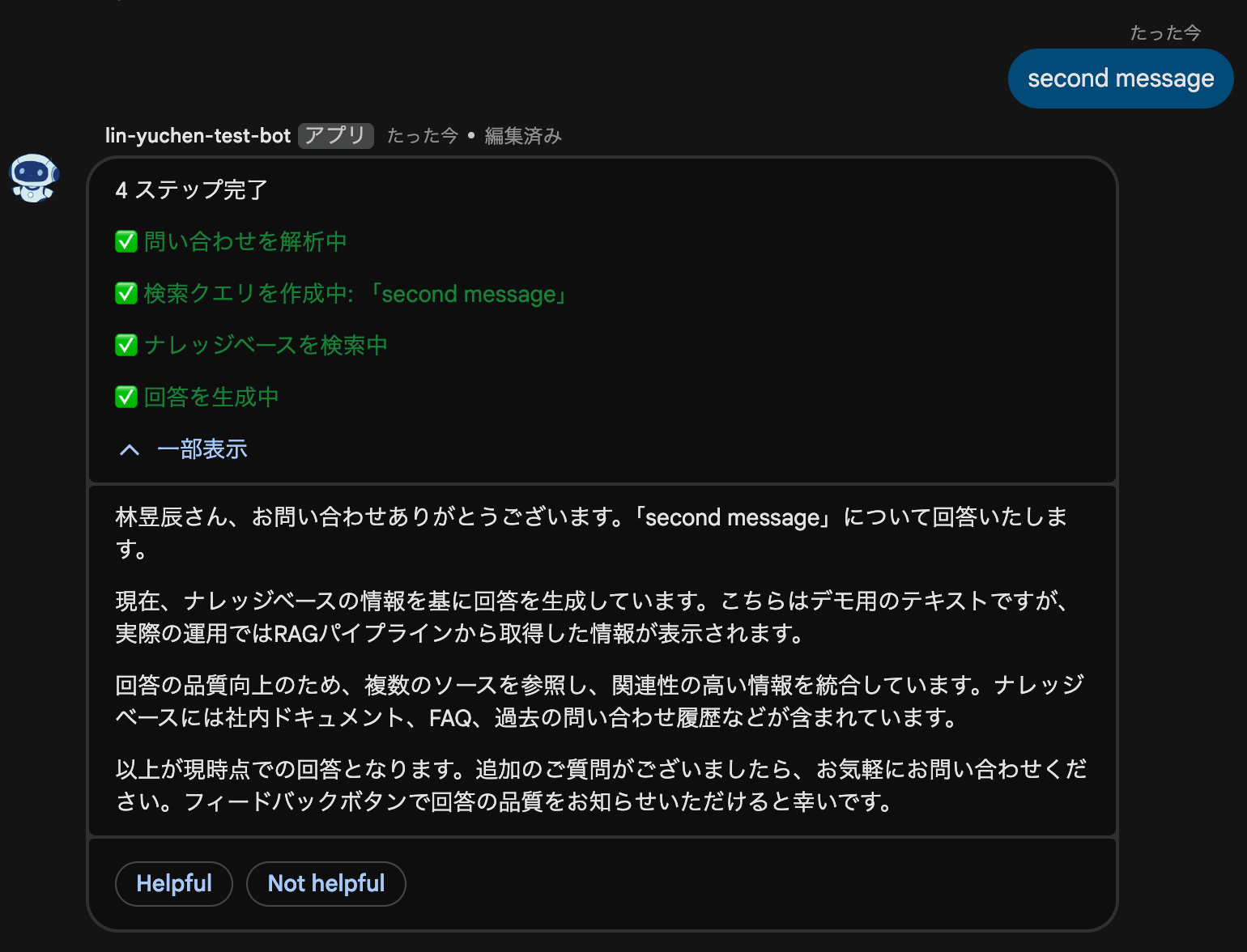Click the paragraph beginning 林昱辰さん、お問い合わせ
Screen dimensions: 1247x952
pos(592,533)
